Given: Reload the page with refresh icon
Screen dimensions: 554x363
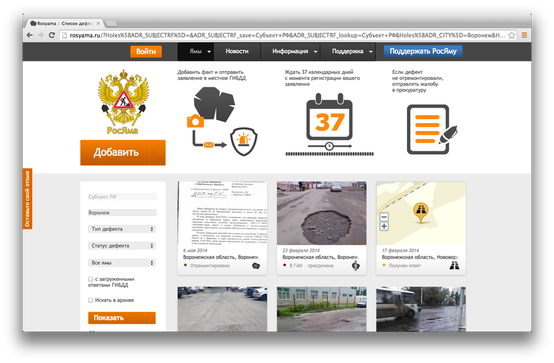Looking at the screenshot, I should point(52,35).
